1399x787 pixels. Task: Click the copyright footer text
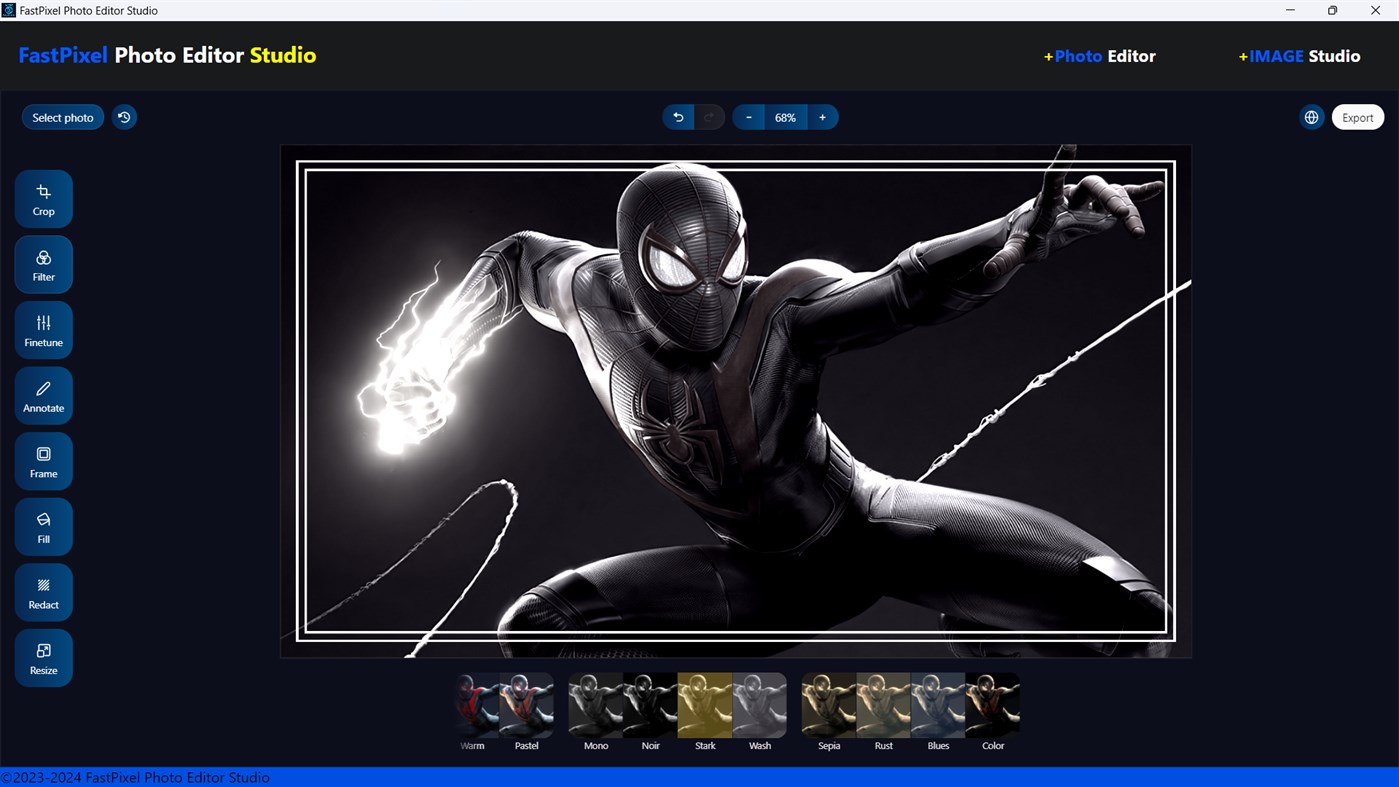tap(135, 777)
